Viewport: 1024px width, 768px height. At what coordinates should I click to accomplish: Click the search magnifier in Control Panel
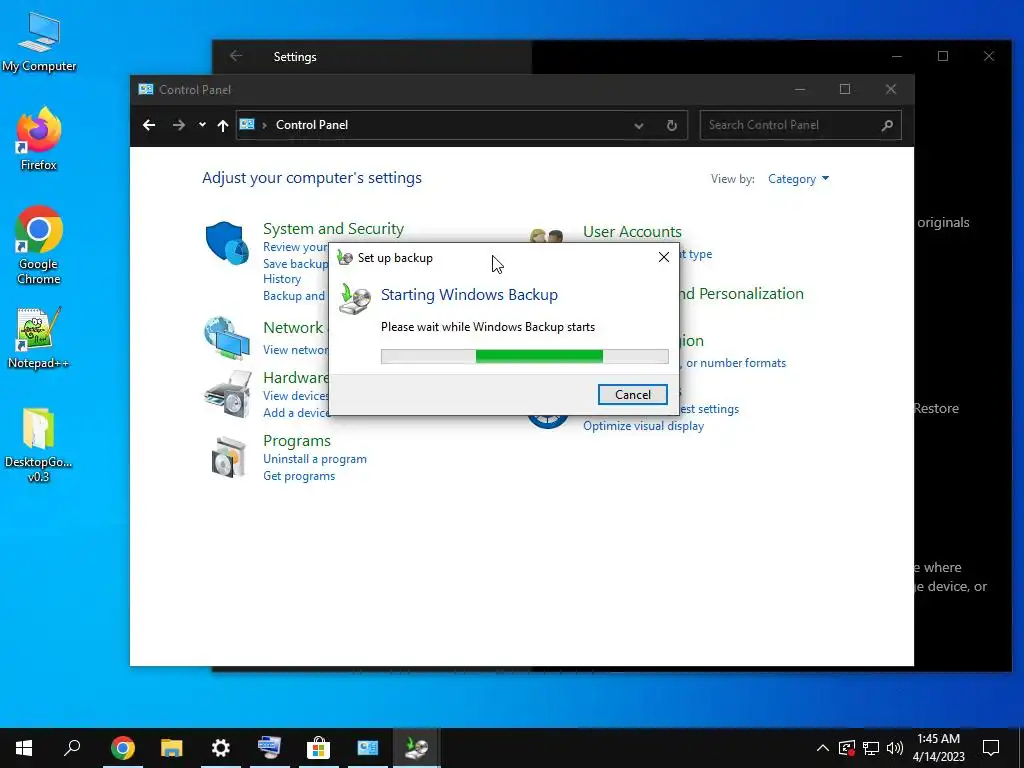[x=887, y=125]
